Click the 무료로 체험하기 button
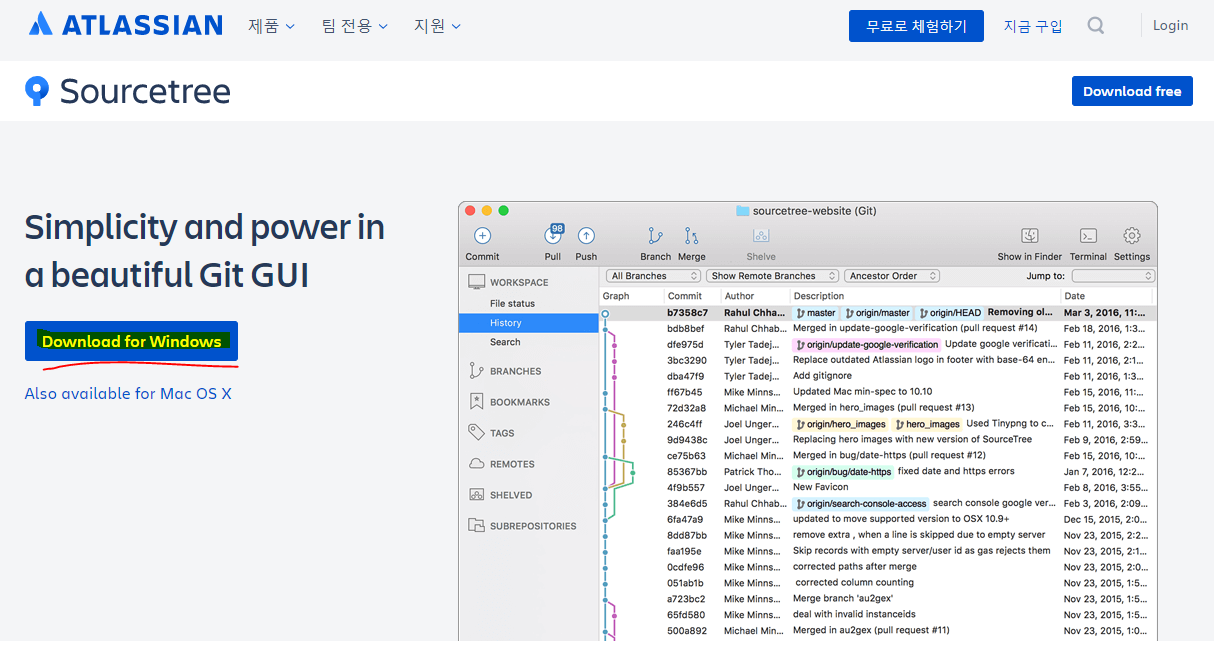This screenshot has width=1214, height=650. coord(916,26)
